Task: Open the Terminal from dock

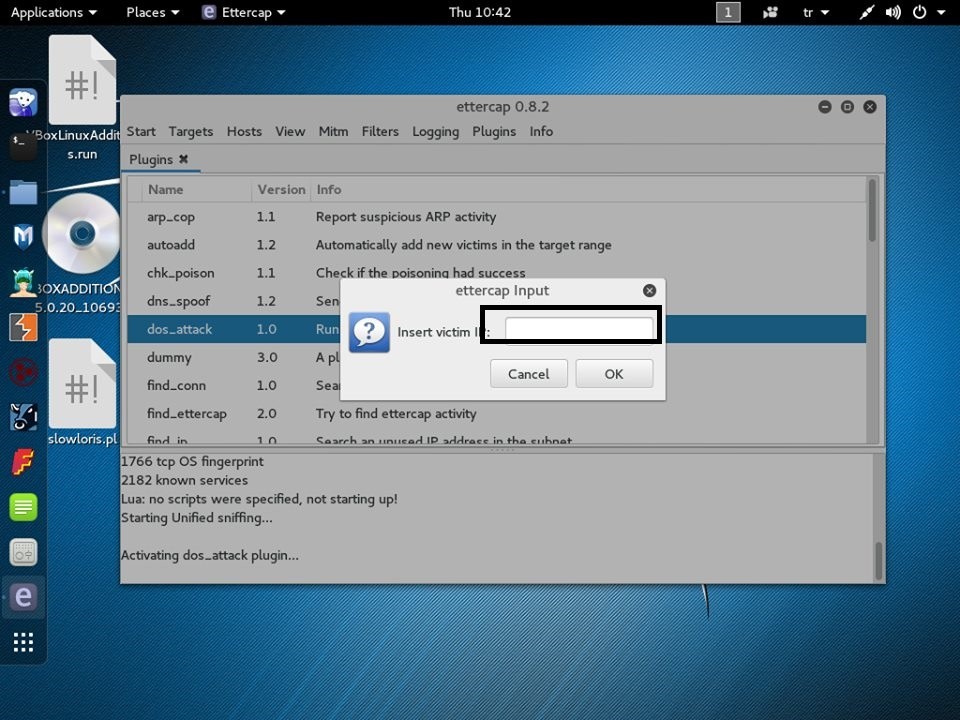Action: click(x=23, y=146)
